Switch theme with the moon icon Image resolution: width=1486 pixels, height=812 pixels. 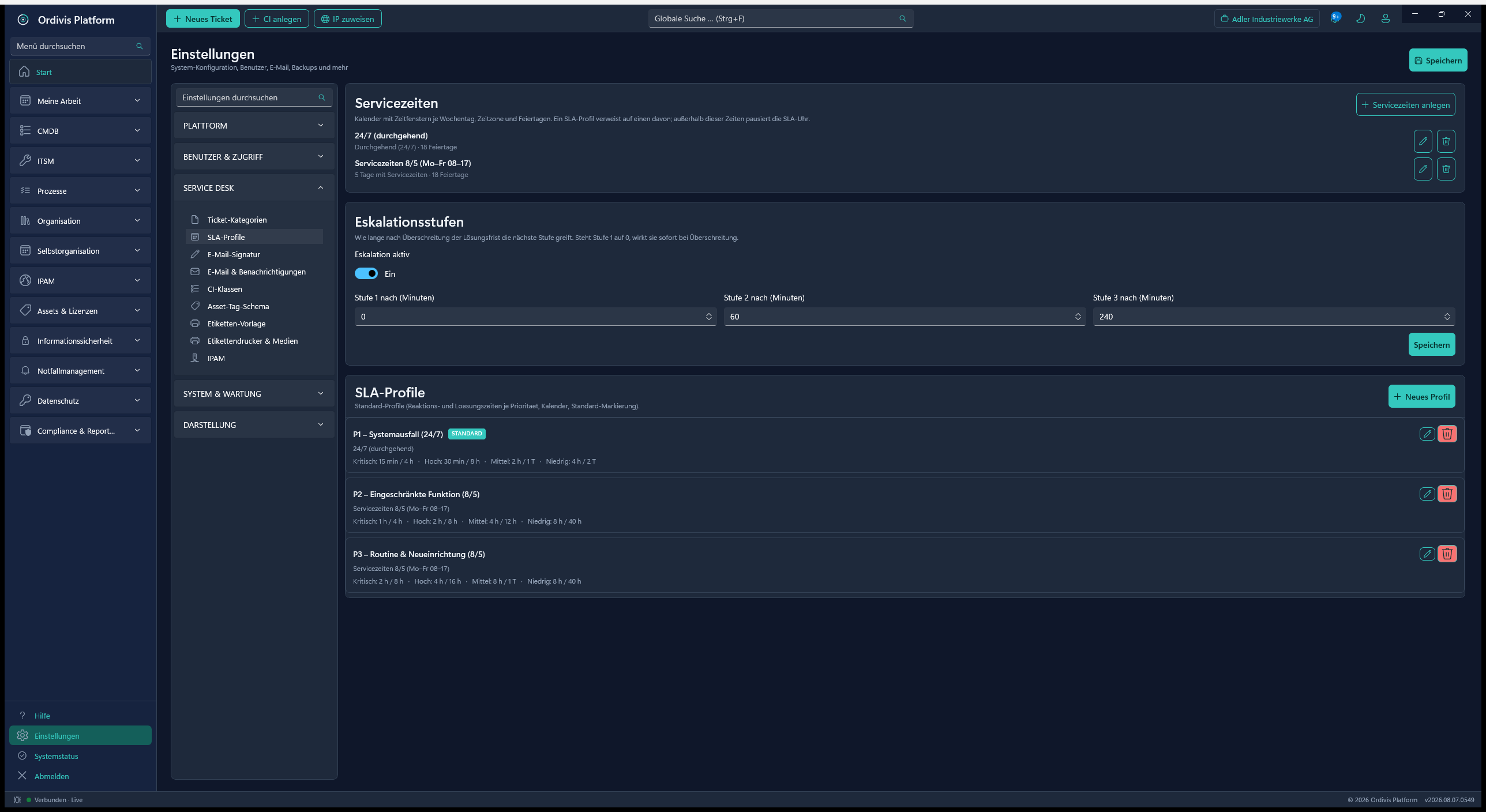coord(1360,18)
